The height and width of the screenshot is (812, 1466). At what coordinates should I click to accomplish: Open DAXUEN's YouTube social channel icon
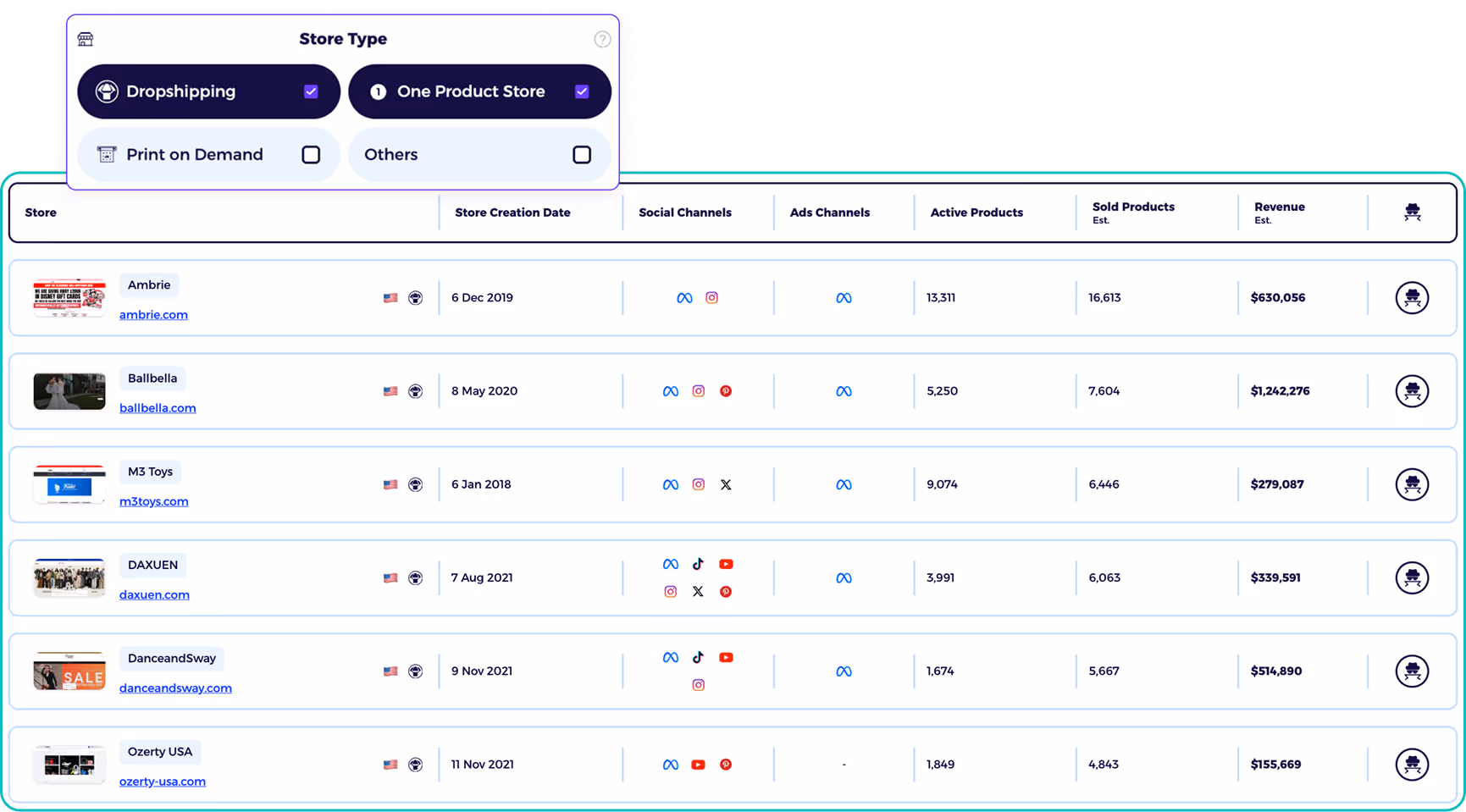726,564
